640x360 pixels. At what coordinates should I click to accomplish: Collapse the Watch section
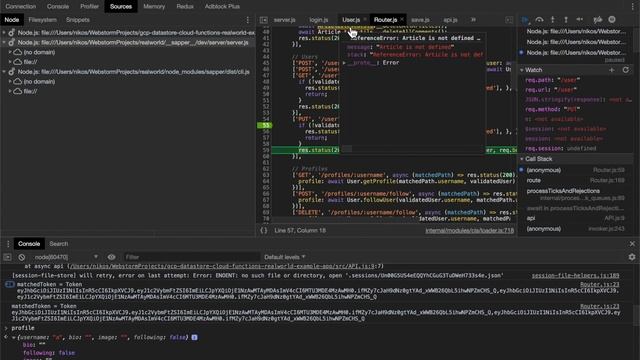pyautogui.click(x=522, y=70)
